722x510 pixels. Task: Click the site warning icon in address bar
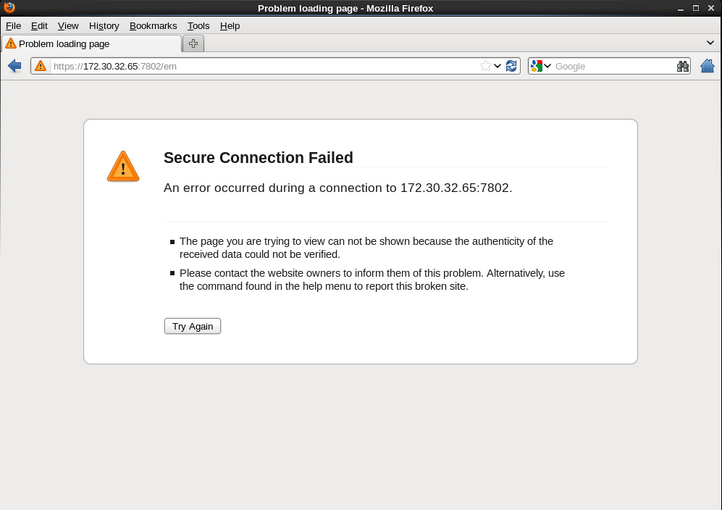[40, 66]
